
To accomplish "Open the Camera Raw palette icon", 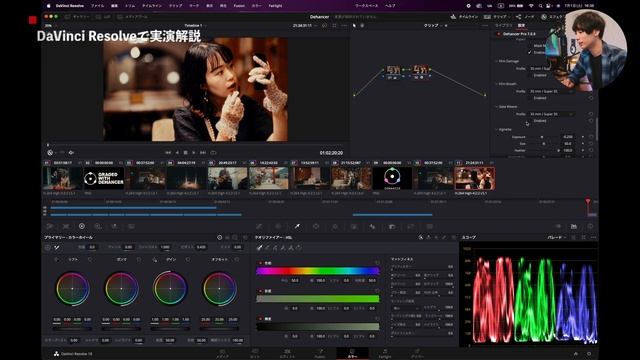I will [50, 226].
